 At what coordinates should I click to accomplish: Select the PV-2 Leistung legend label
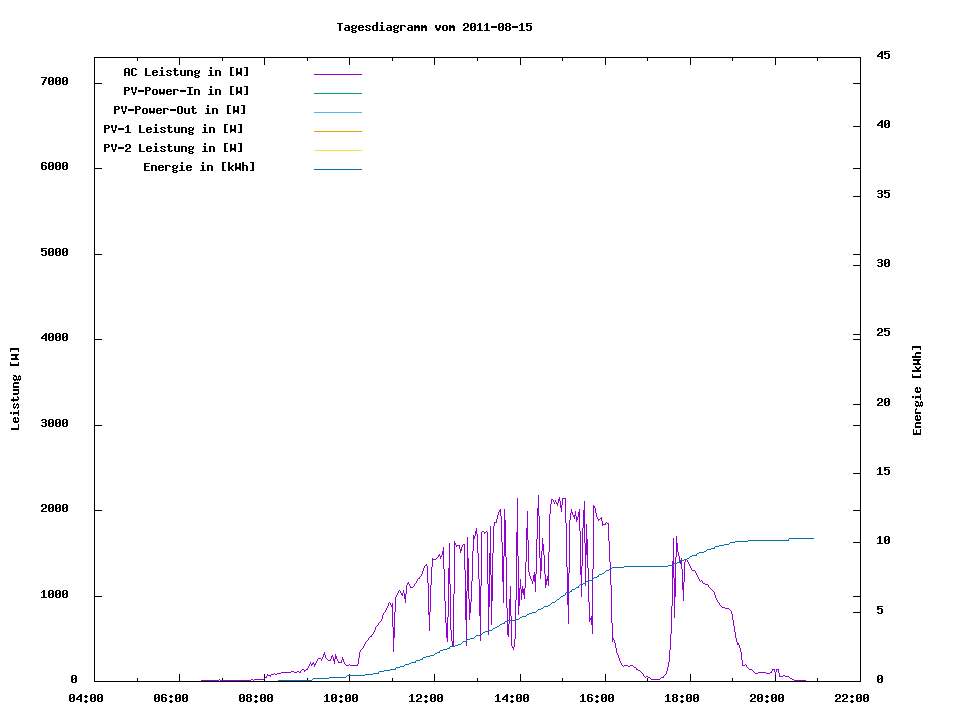[173, 148]
